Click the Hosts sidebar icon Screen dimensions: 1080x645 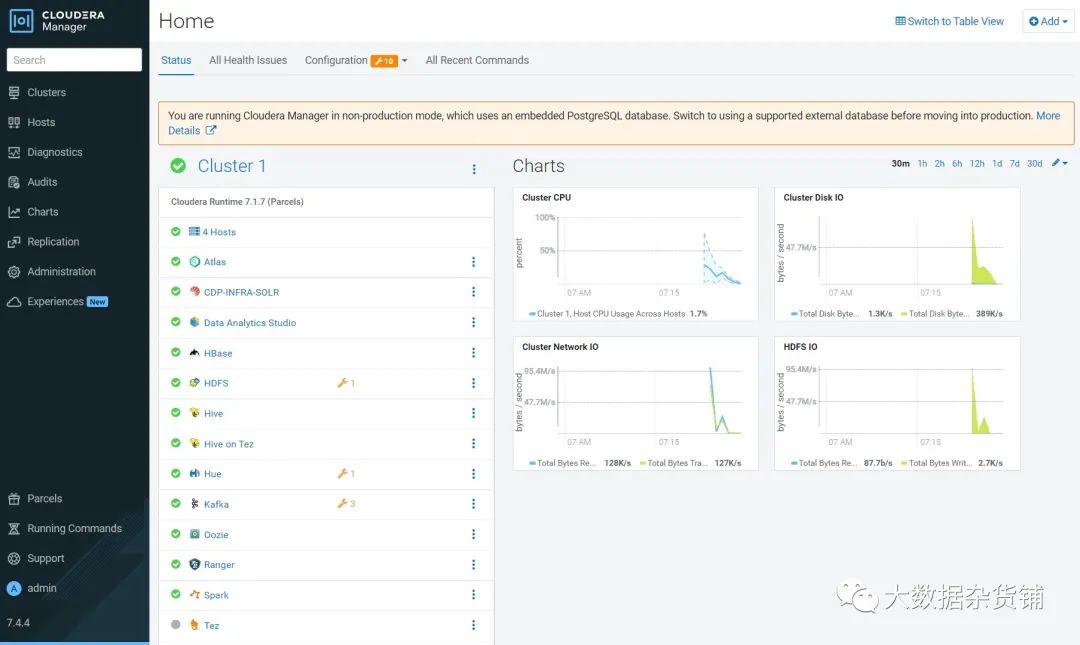[x=14, y=122]
